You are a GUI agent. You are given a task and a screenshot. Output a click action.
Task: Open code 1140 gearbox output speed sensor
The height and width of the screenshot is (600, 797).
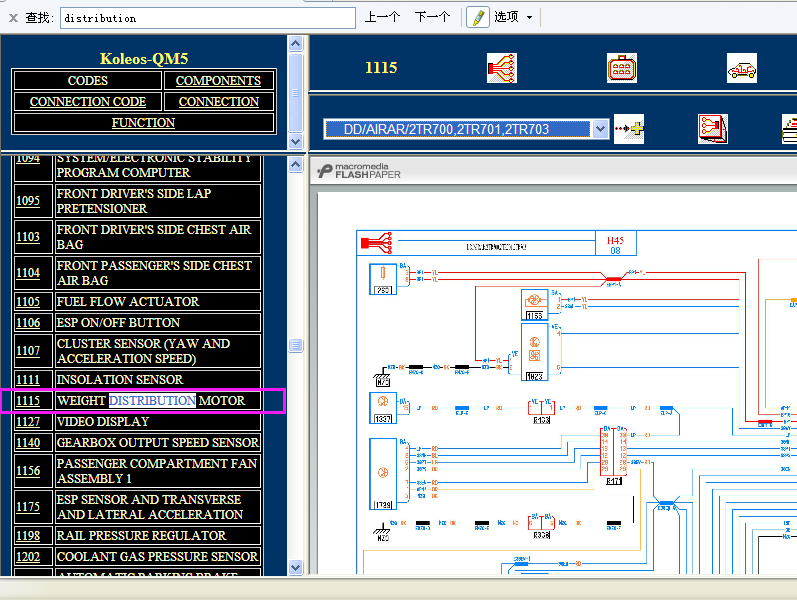[28, 443]
